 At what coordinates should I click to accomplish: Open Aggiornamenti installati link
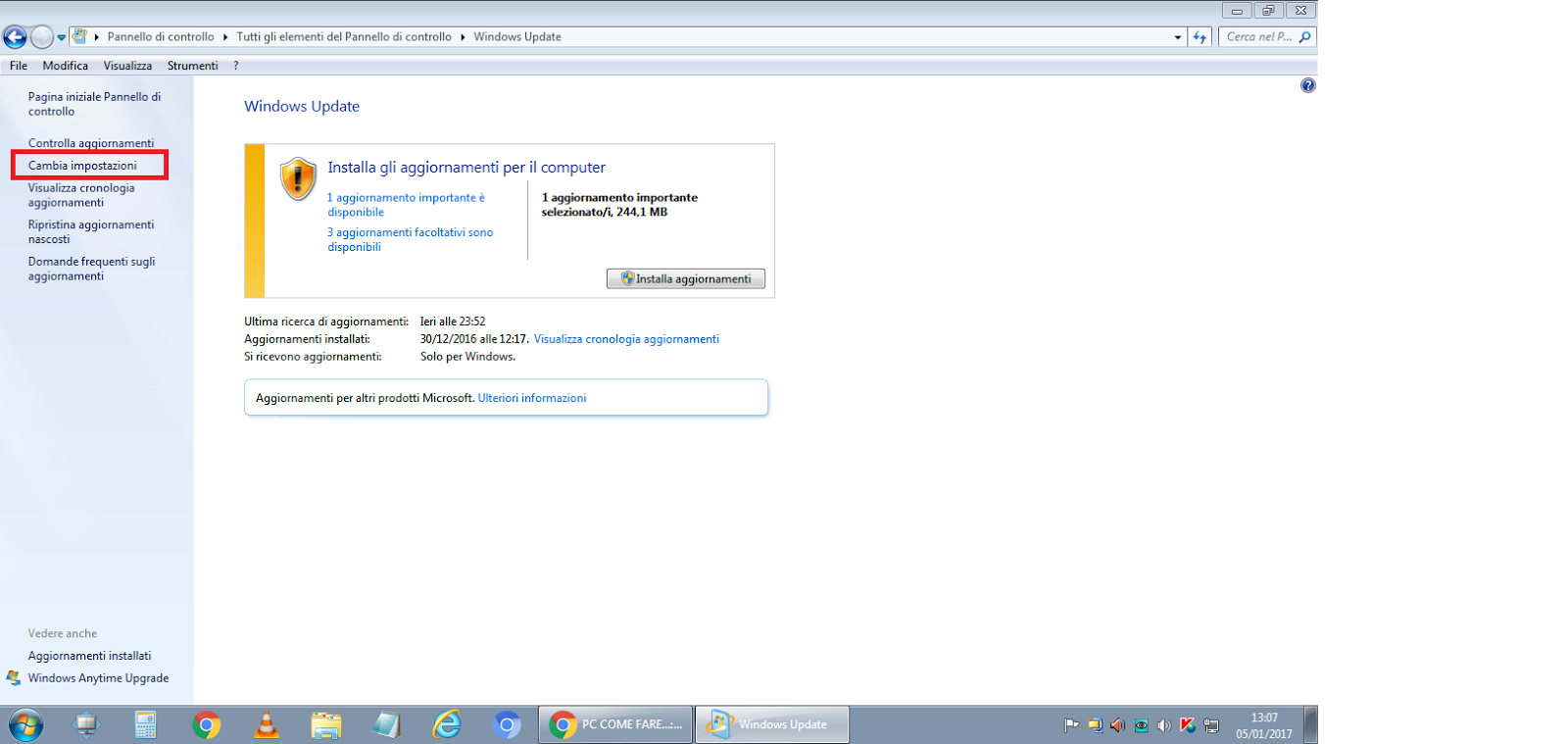pos(89,656)
